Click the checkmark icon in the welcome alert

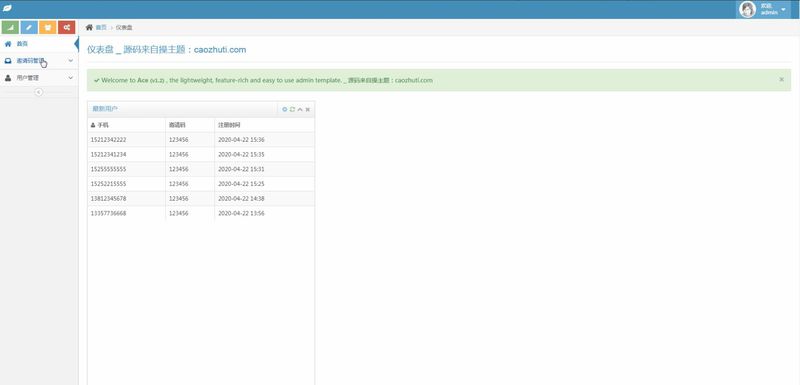(96, 80)
